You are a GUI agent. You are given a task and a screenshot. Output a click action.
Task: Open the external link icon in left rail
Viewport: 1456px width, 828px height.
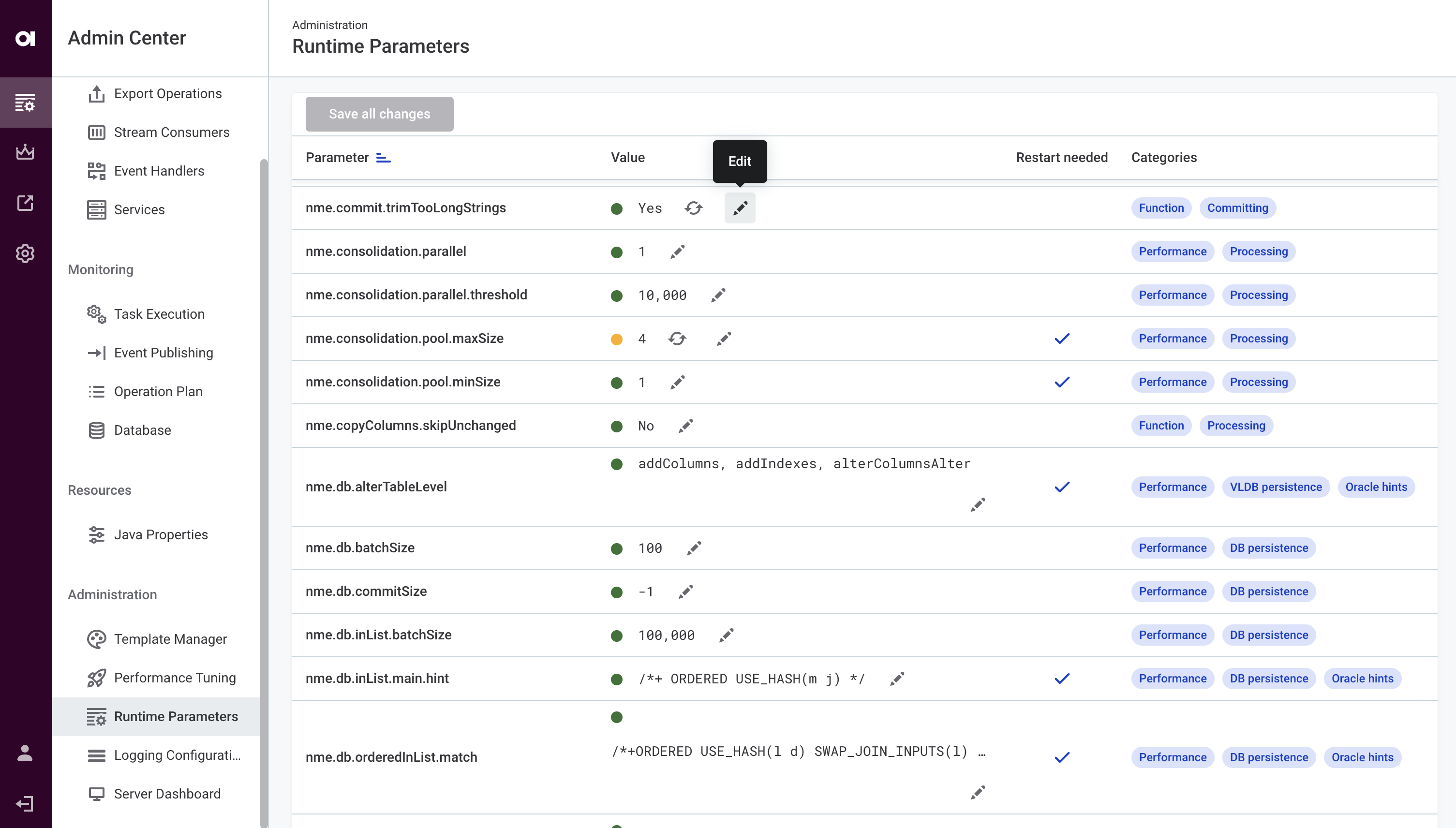click(25, 203)
